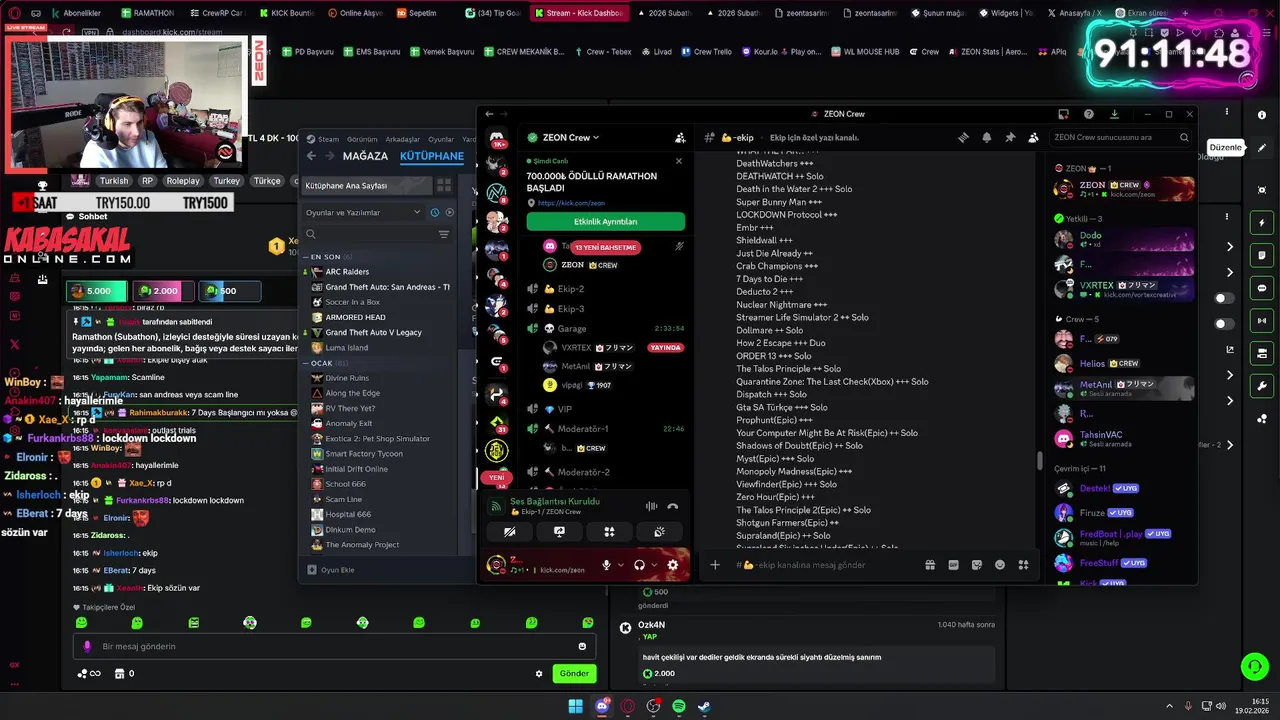Screen dimensions: 1280x720
Task: Open kick.com/zeon link in Discord event
Action: pyautogui.click(x=571, y=203)
